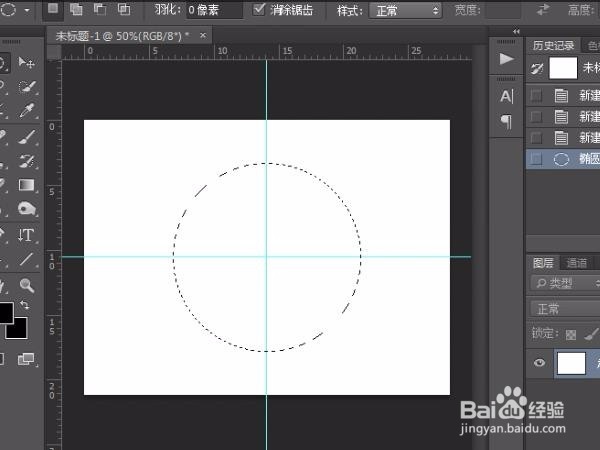
Task: Select the second 新建 history state
Action: (563, 117)
